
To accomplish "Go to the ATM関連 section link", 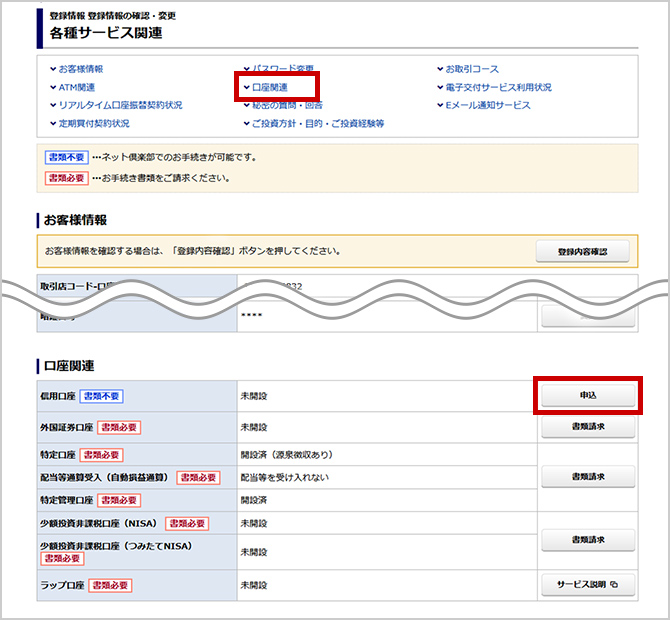I will (77, 87).
